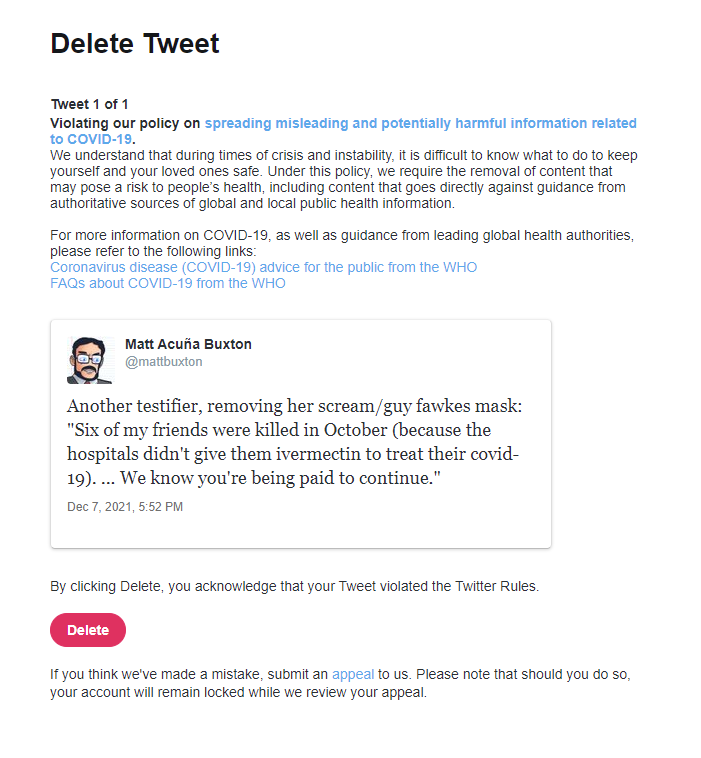Open the appeal link

[x=353, y=674]
